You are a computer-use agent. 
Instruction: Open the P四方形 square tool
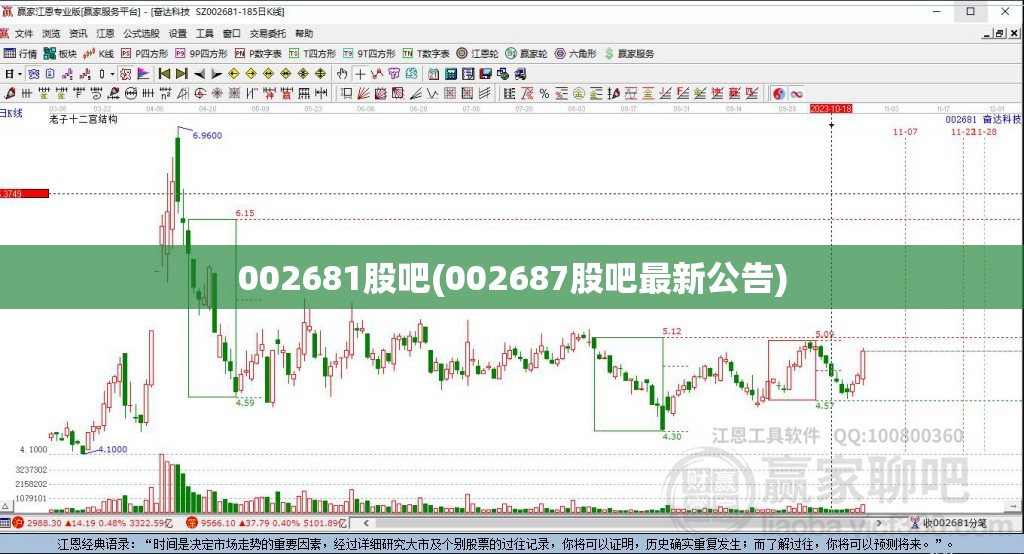coord(144,54)
